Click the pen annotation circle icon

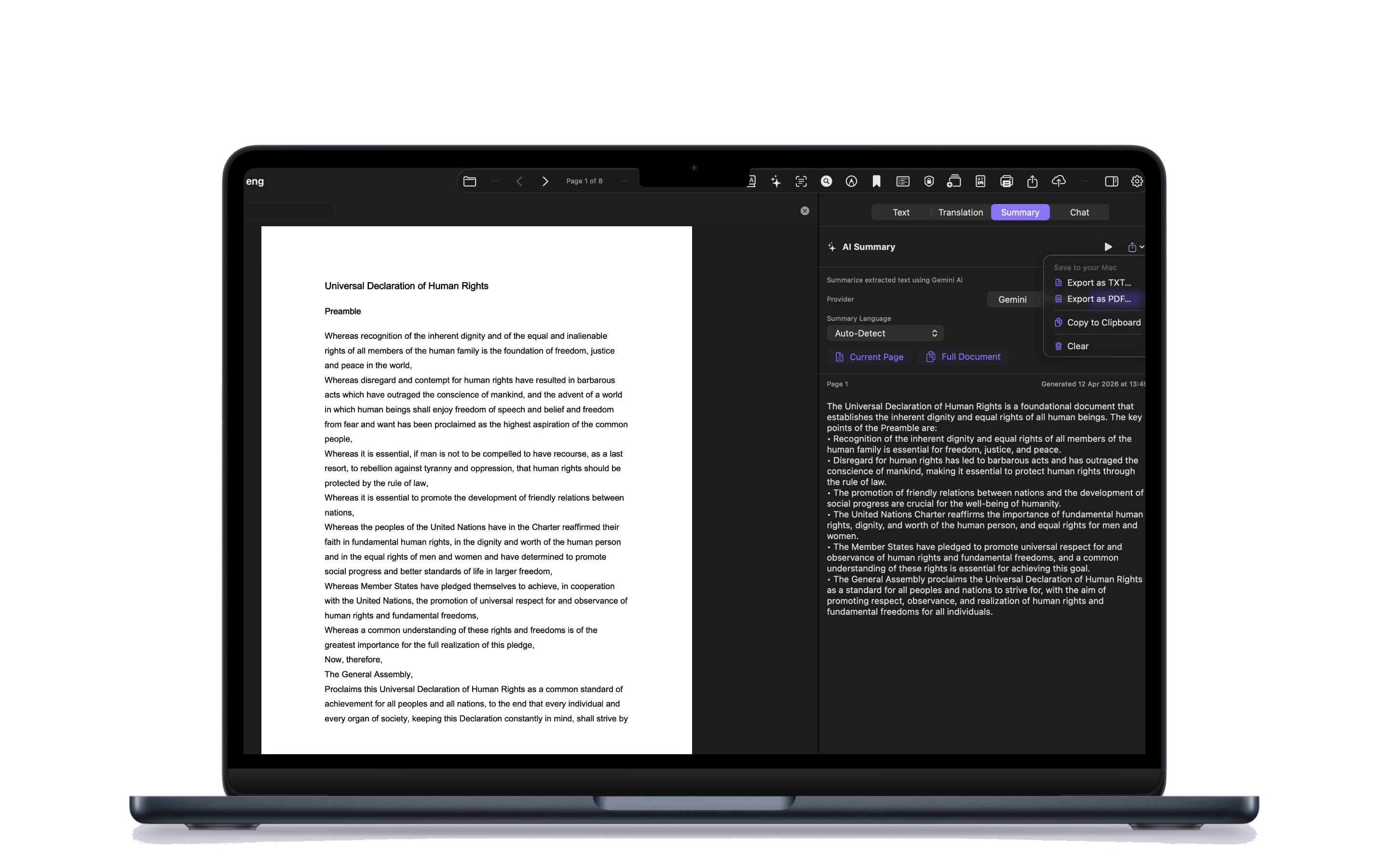[851, 181]
